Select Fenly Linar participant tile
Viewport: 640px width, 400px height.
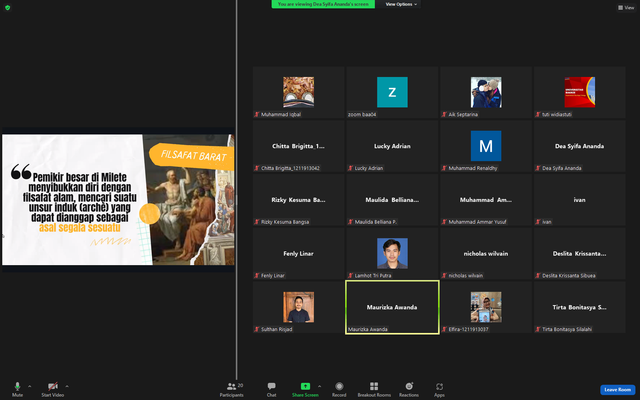pyautogui.click(x=298, y=253)
